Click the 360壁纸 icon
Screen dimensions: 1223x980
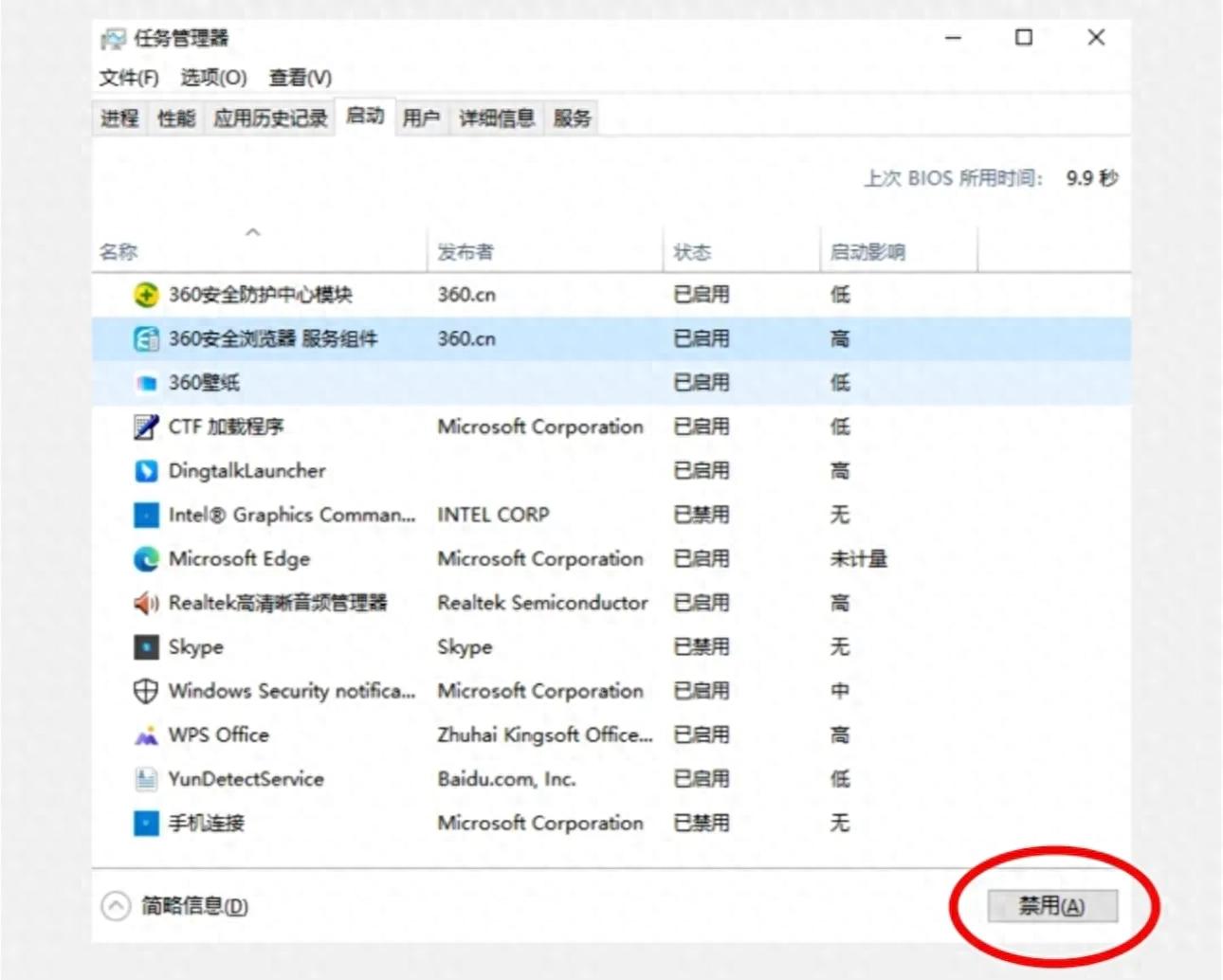[145, 383]
